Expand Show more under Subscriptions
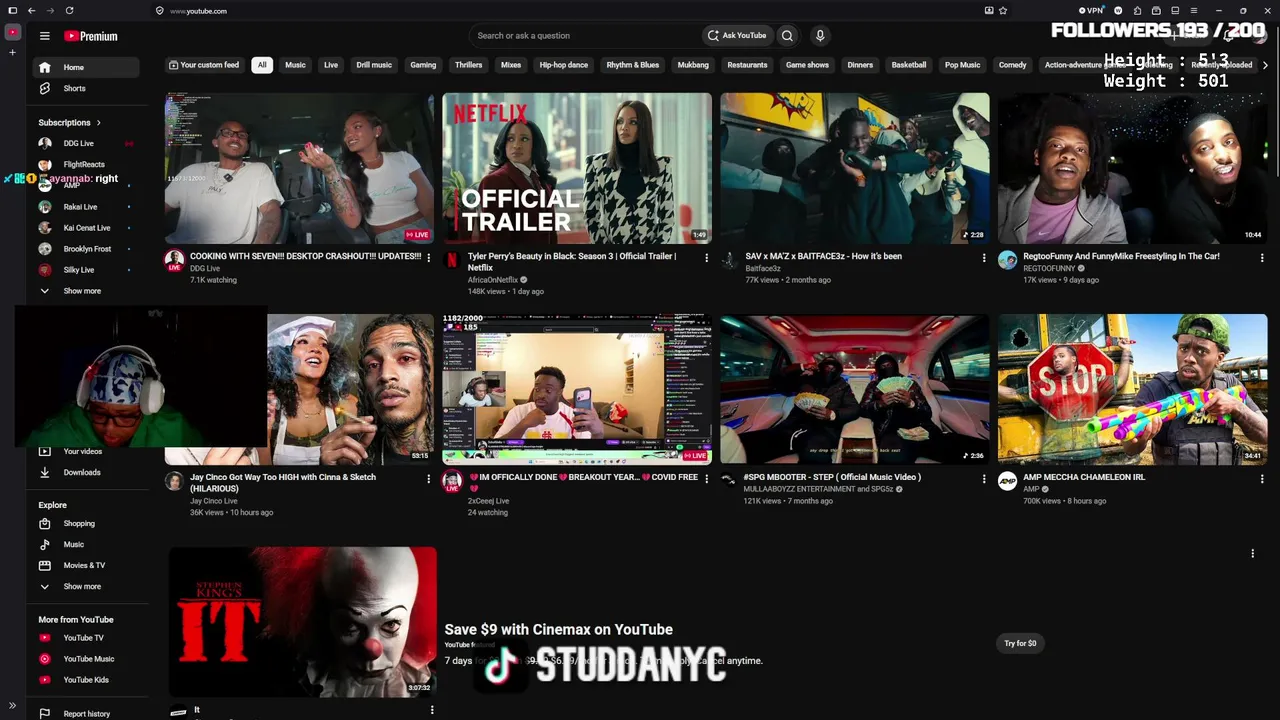 [84, 291]
